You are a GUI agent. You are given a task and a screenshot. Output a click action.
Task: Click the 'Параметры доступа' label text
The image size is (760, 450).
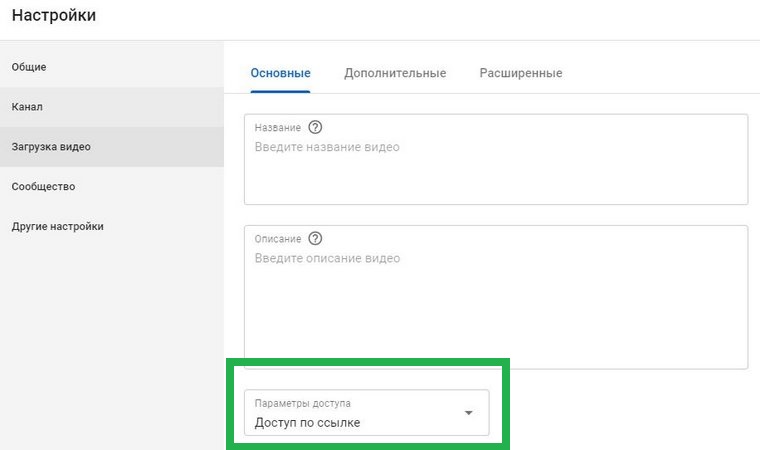click(x=302, y=403)
